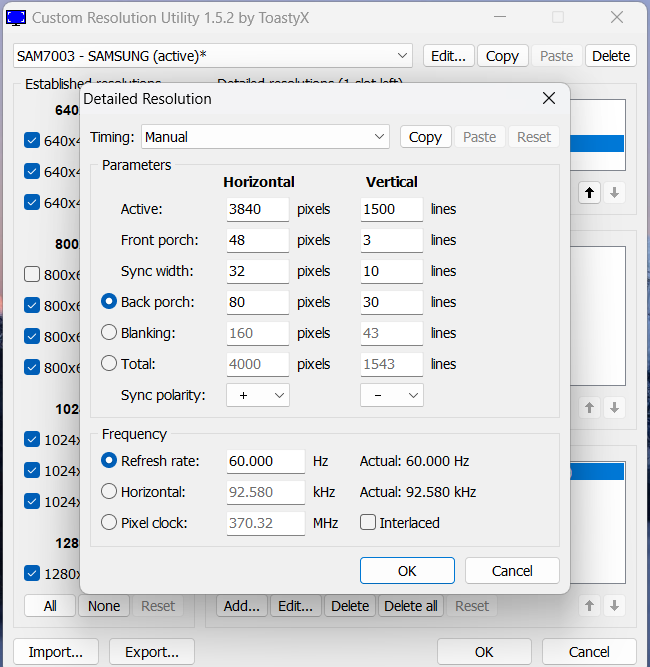The image size is (650, 667).
Task: Click the horizontal Active pixels field
Action: coord(257,209)
